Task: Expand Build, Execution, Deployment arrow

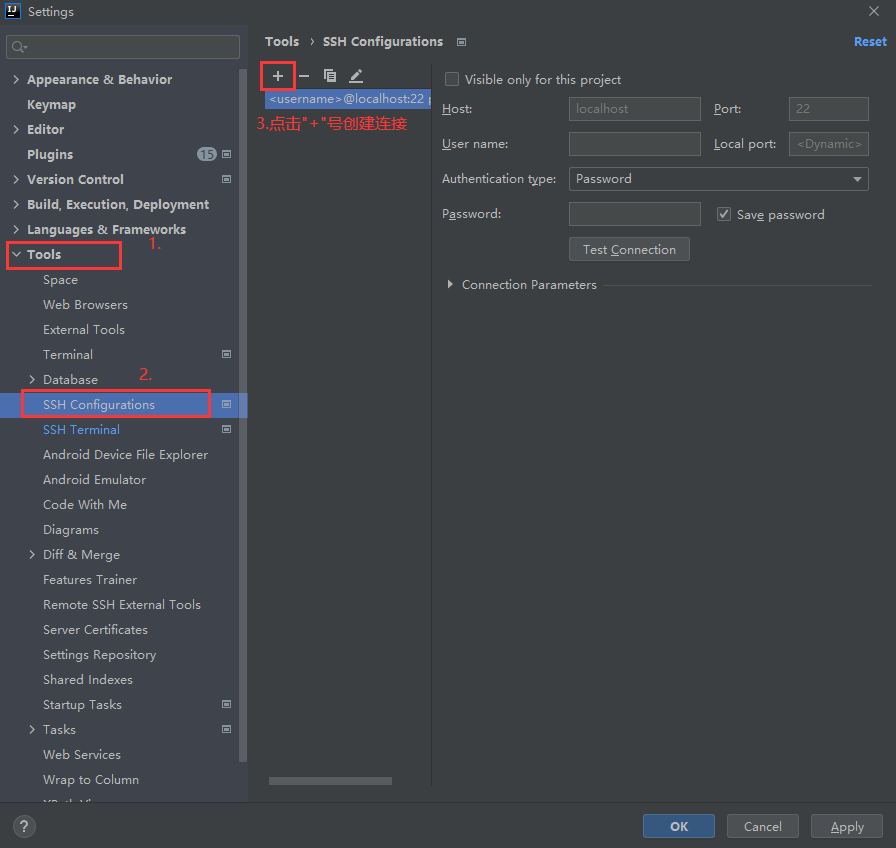Action: (16, 205)
